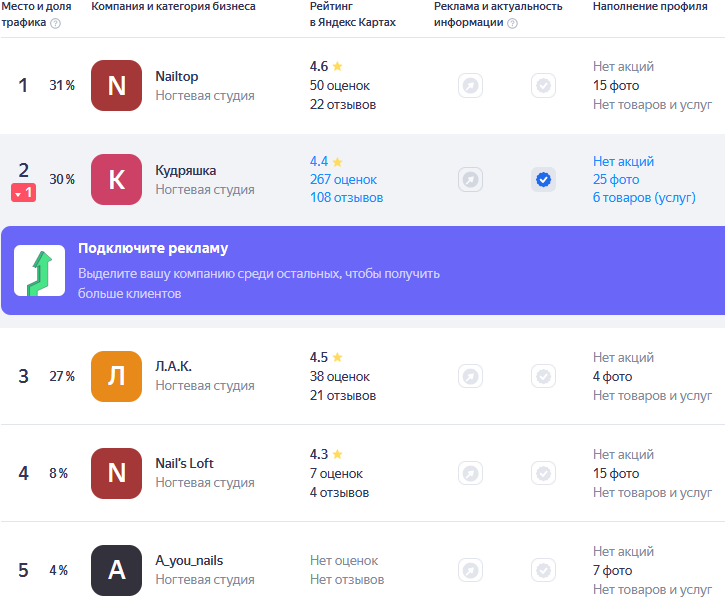Screen dimensions: 725x610
Task: Click the banner description 'Выделите вашу компанию'
Action: tap(259, 283)
